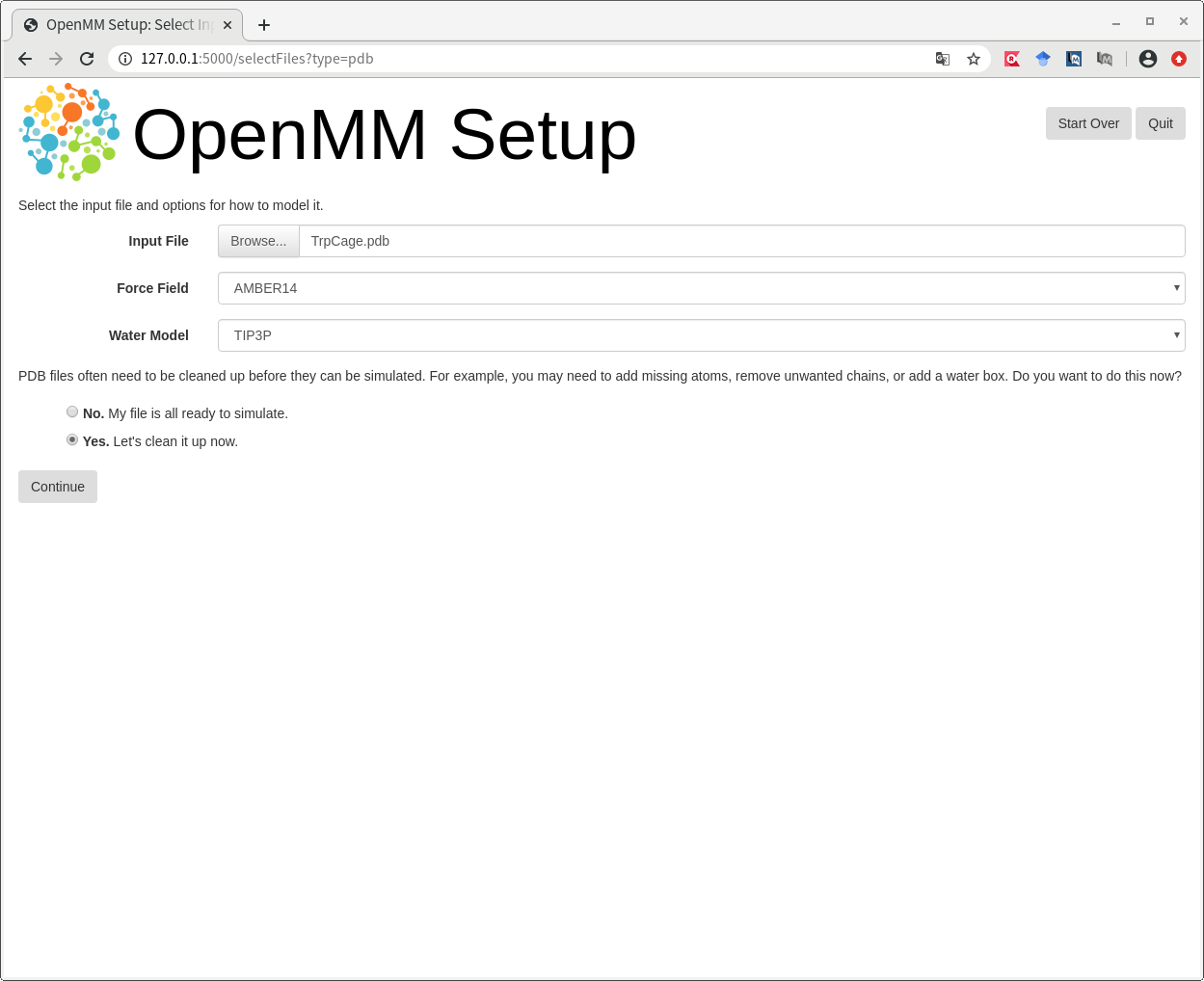The height and width of the screenshot is (981, 1204).
Task: Expand the Water Model dropdown
Action: coord(701,335)
